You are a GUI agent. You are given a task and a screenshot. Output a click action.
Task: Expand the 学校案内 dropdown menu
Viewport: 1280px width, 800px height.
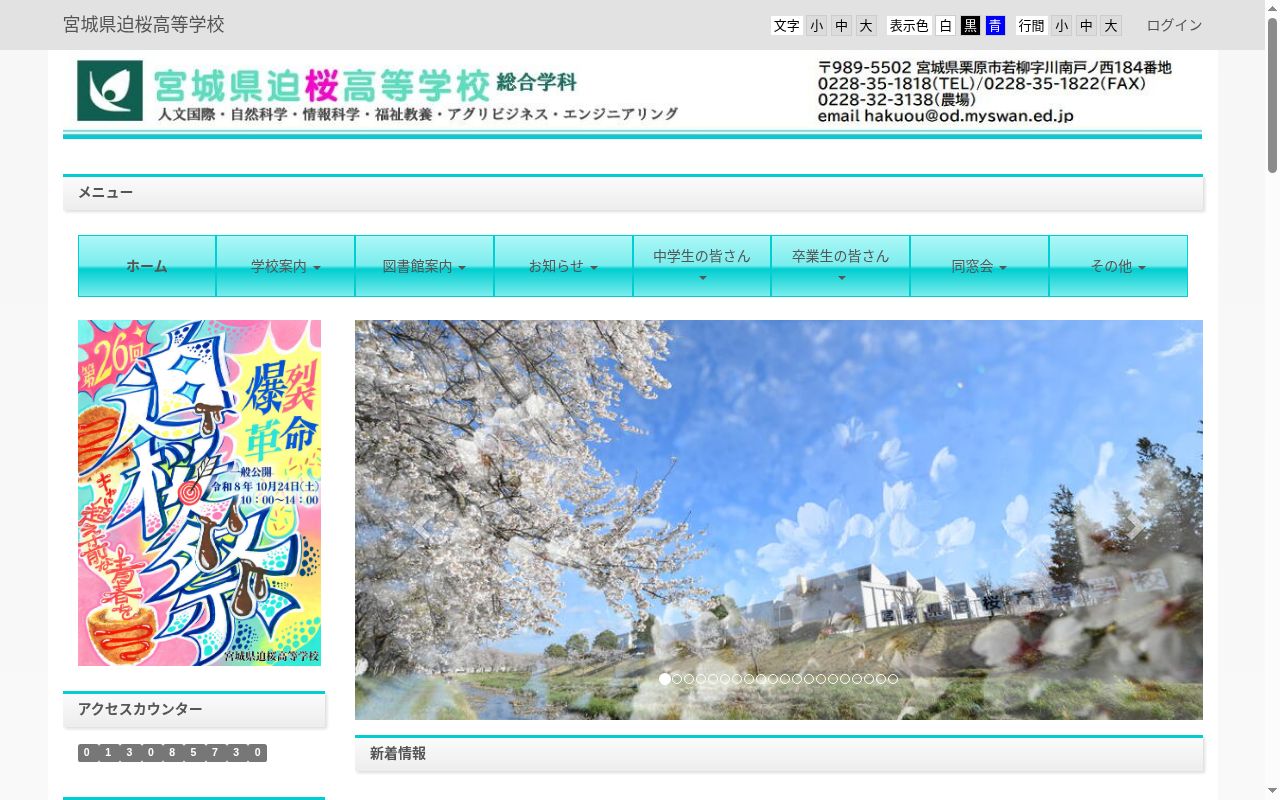(x=285, y=266)
